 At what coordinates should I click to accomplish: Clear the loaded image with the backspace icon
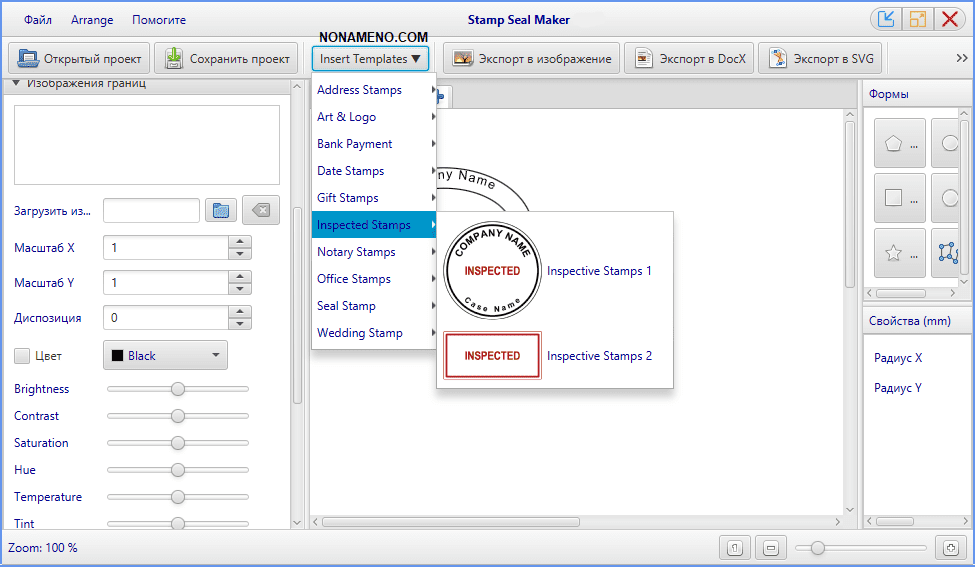[x=260, y=210]
